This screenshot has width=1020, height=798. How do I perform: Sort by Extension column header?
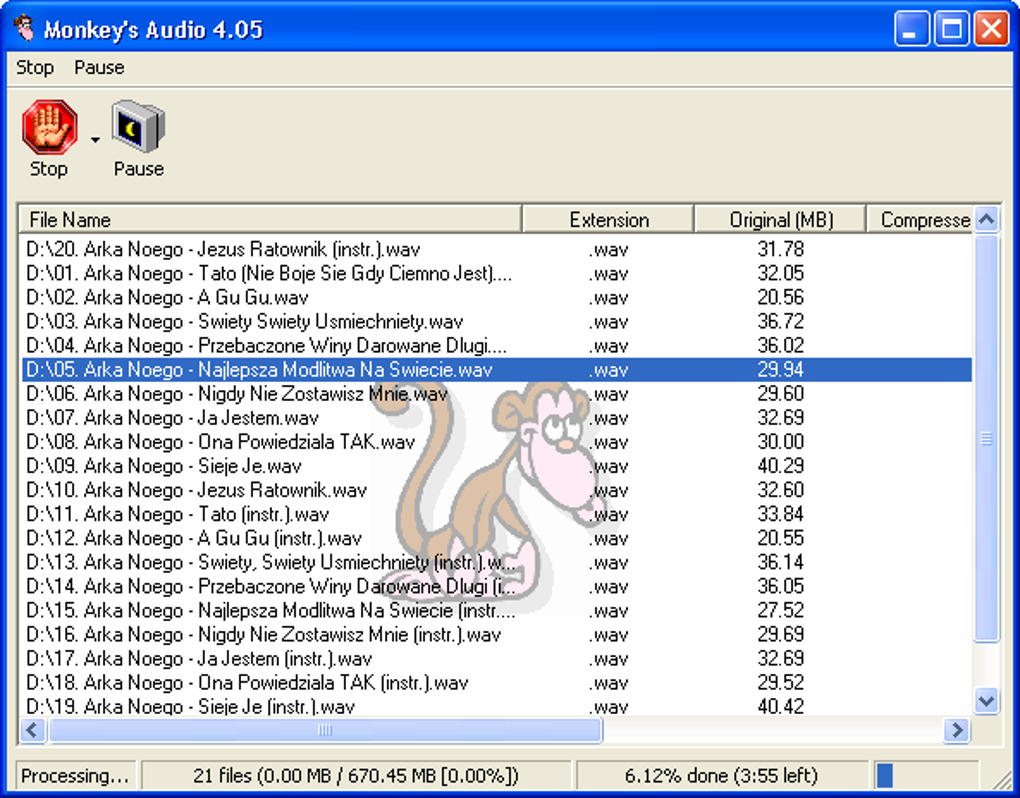pyautogui.click(x=609, y=220)
